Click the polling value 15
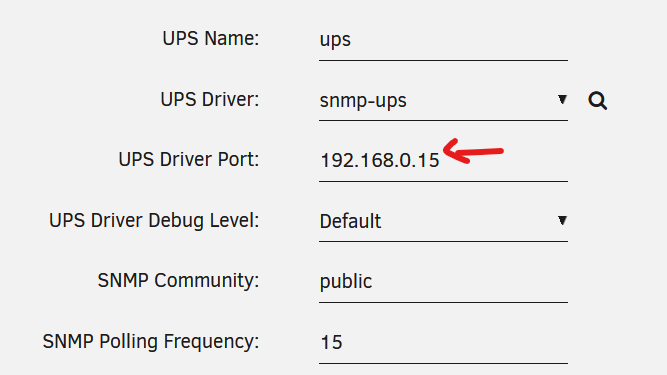This screenshot has width=667, height=375. click(331, 343)
